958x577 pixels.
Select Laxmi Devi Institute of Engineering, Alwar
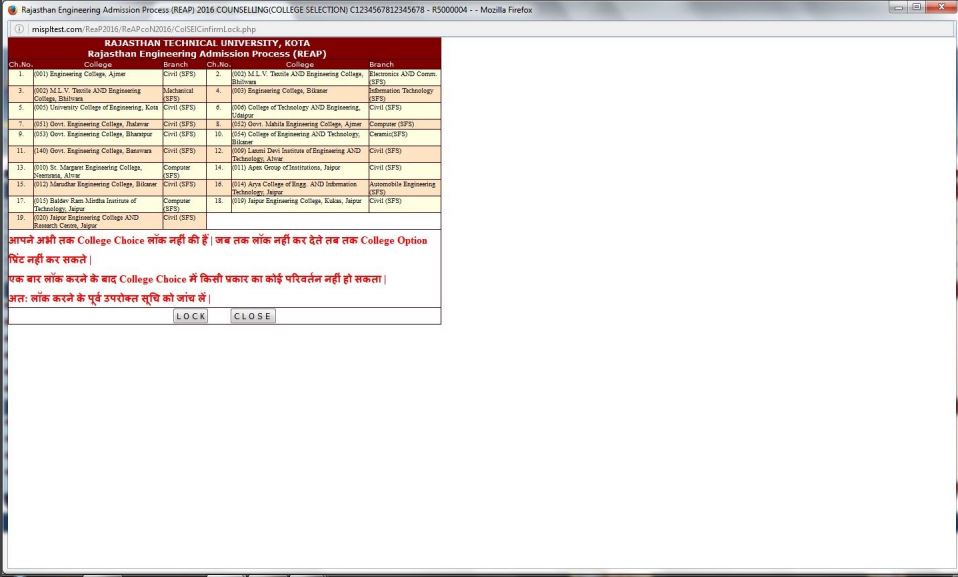[296, 154]
